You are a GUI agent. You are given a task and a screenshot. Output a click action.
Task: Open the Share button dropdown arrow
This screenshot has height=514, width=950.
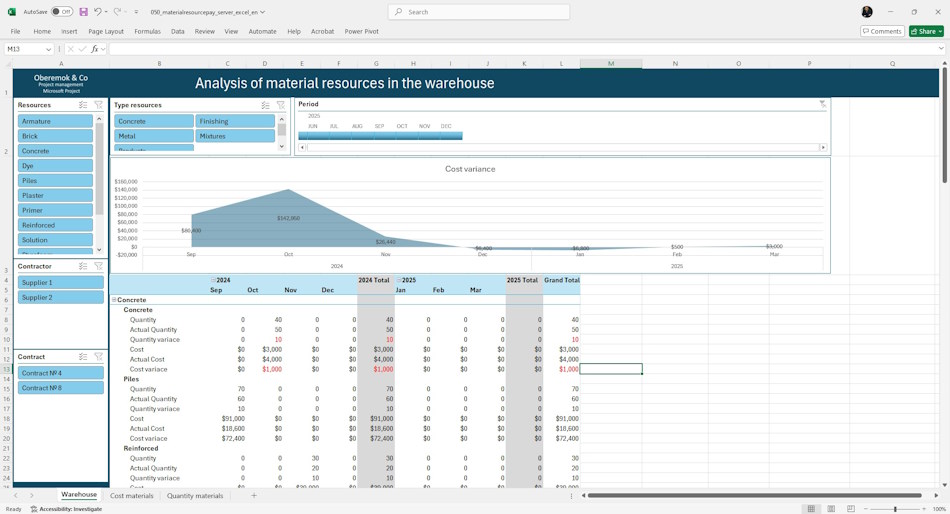[x=940, y=32]
